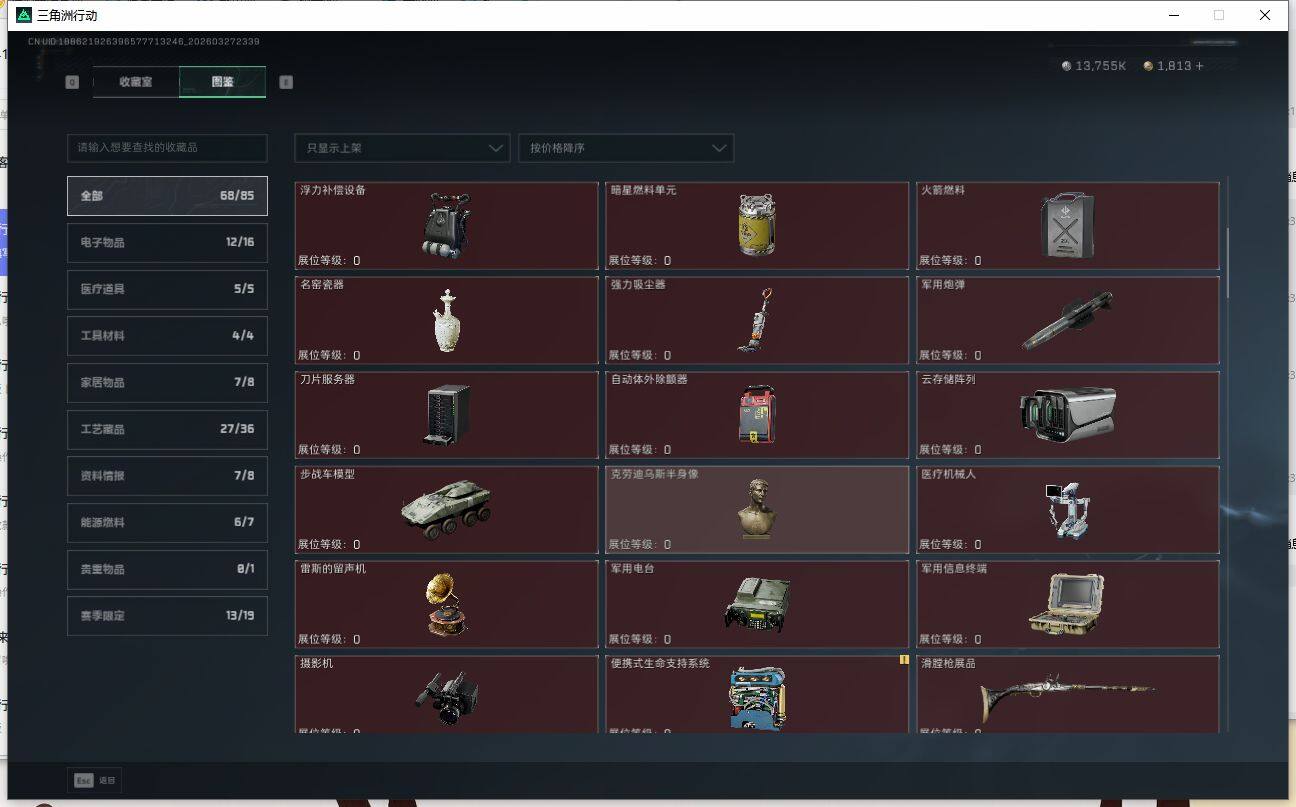Image resolution: width=1296 pixels, height=807 pixels.
Task: Filter by 医疗道具 category
Action: point(167,289)
